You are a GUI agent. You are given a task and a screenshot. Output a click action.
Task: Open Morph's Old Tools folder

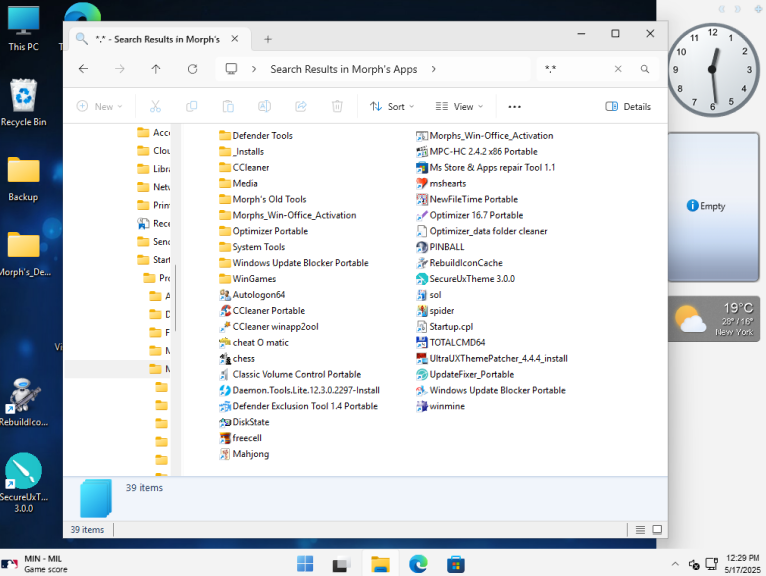(263, 199)
